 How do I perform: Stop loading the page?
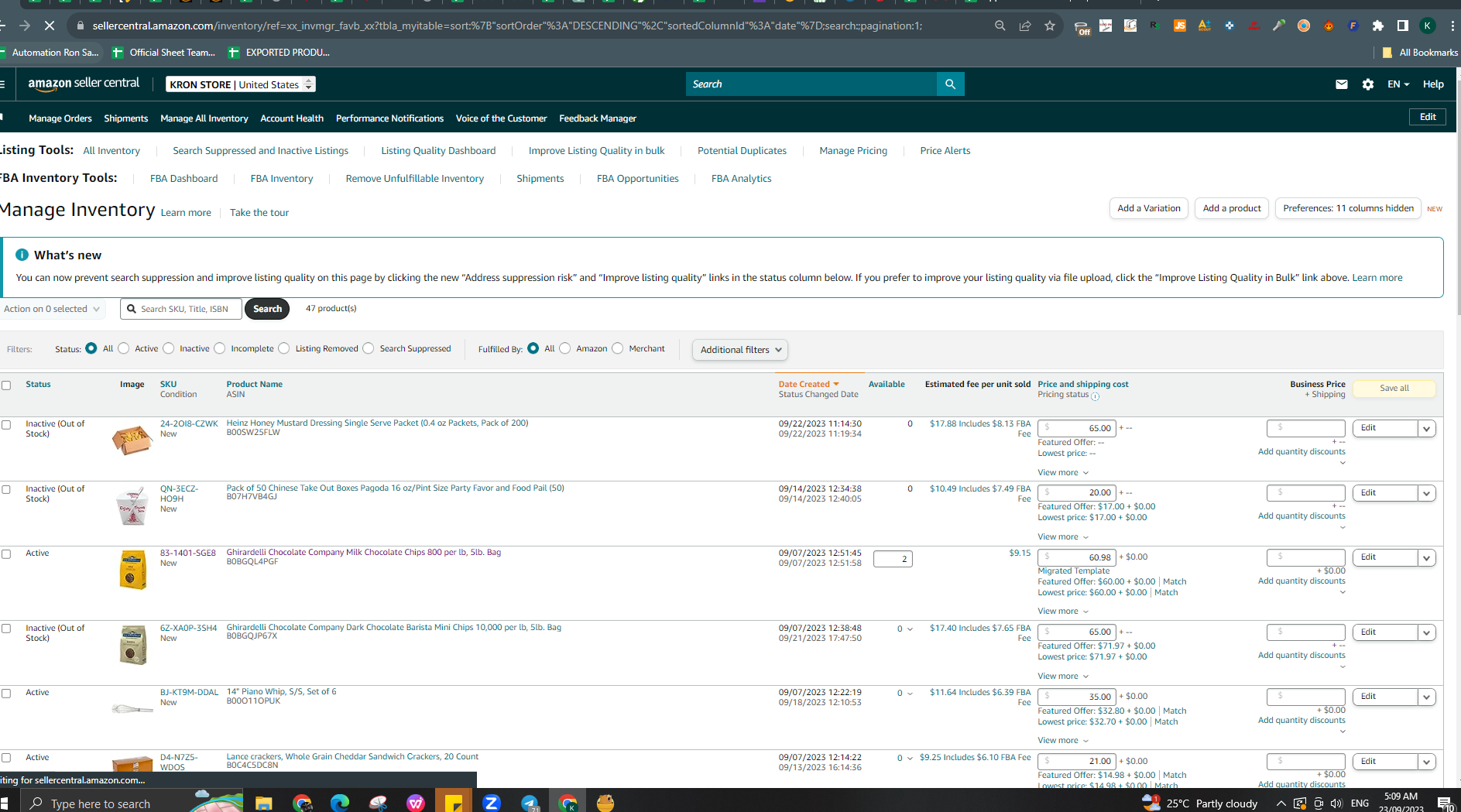click(x=50, y=26)
